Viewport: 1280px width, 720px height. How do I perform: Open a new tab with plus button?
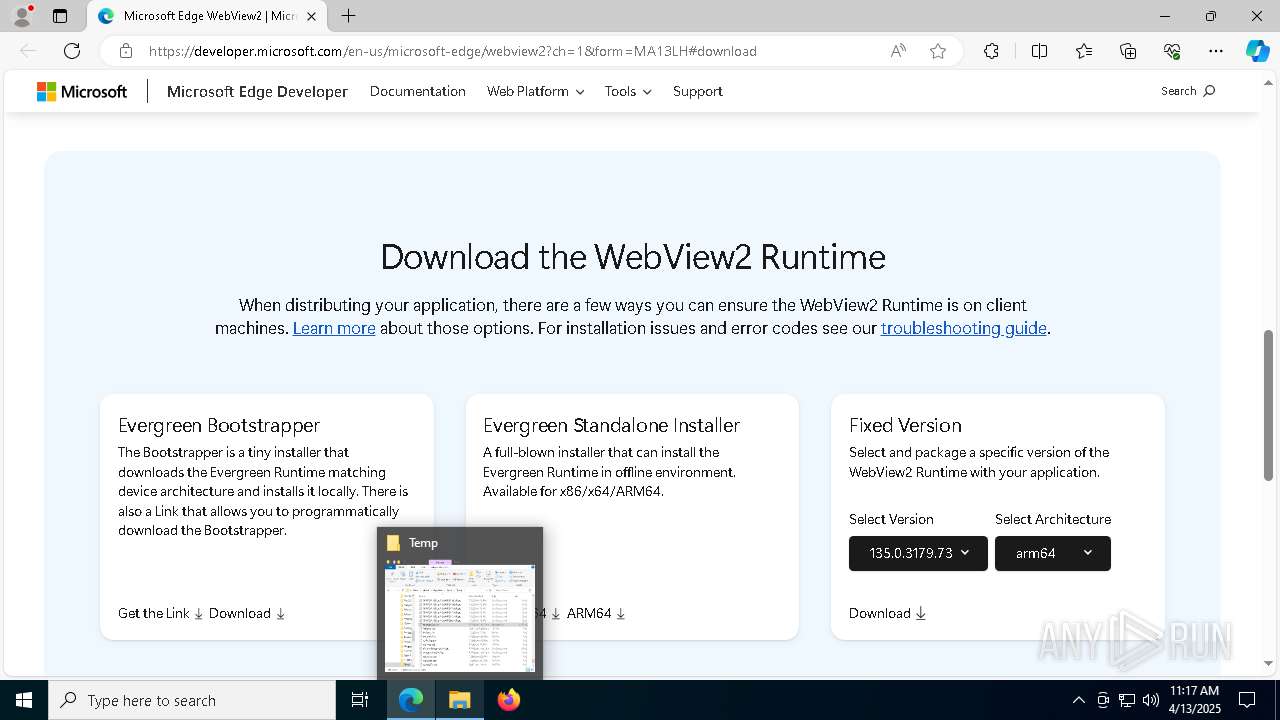click(348, 16)
